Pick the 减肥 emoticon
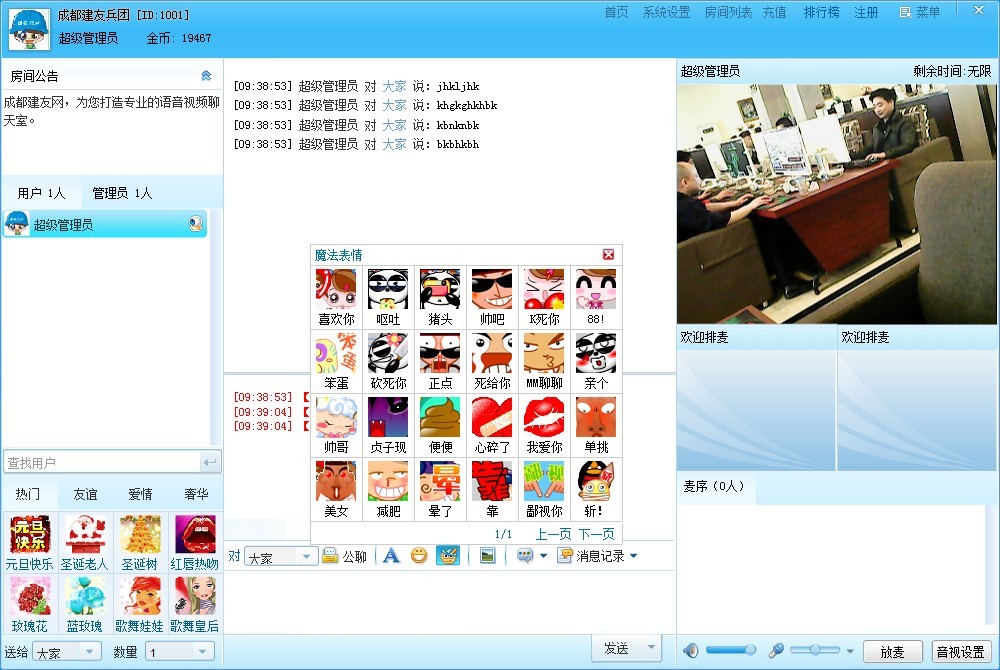 point(388,489)
